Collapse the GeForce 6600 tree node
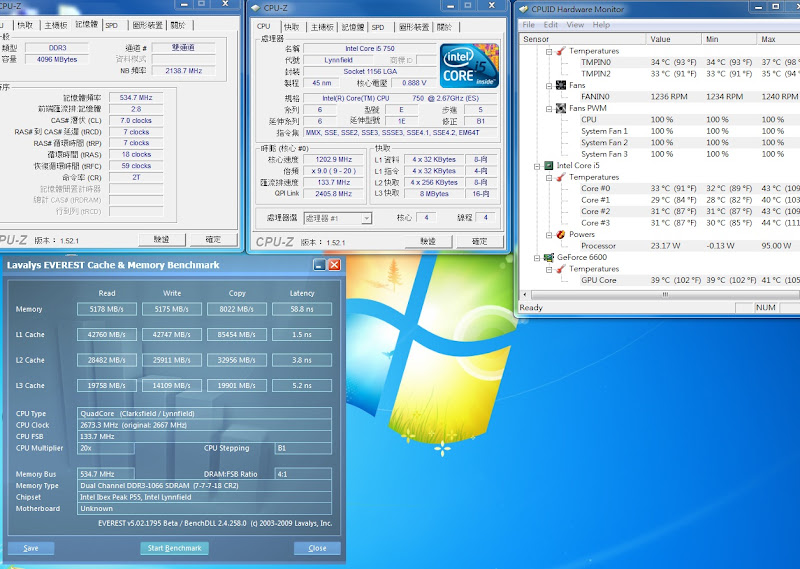Viewport: 800px width, 569px height. [537, 258]
